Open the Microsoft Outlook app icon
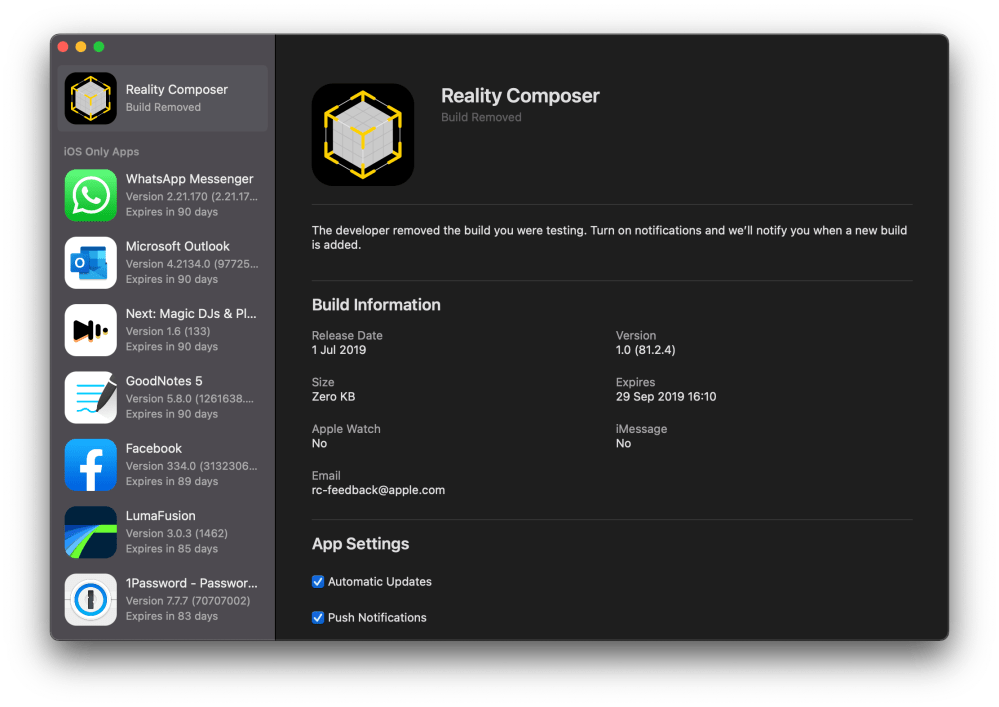Viewport: 999px width, 707px height. [x=91, y=262]
